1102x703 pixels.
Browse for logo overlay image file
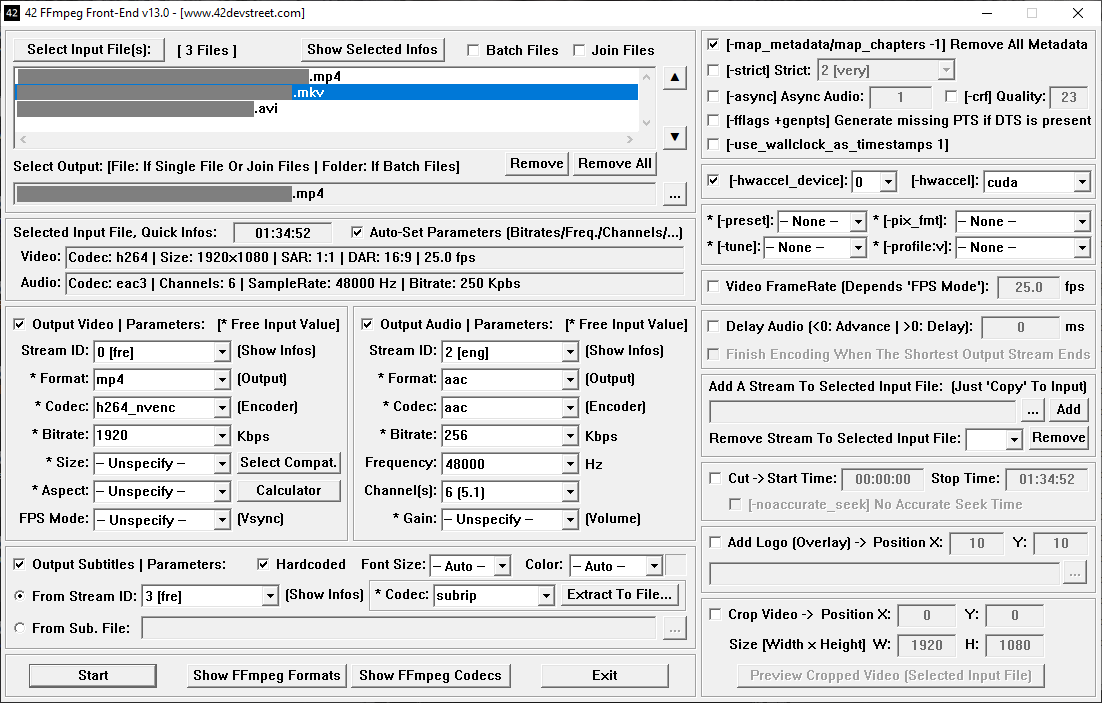click(1074, 573)
